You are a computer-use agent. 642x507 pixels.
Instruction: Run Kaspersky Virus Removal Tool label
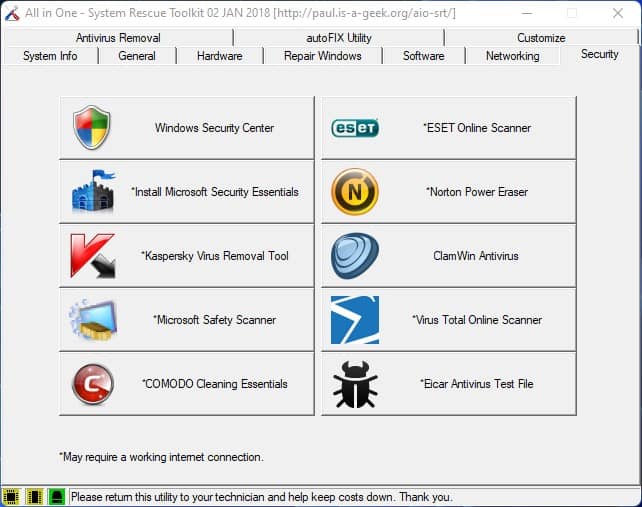point(215,256)
